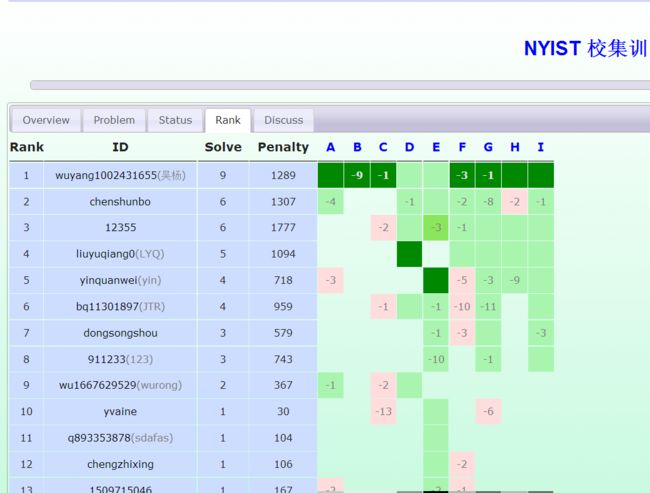Open problem C column link
This screenshot has height=493, width=650.
tap(383, 147)
